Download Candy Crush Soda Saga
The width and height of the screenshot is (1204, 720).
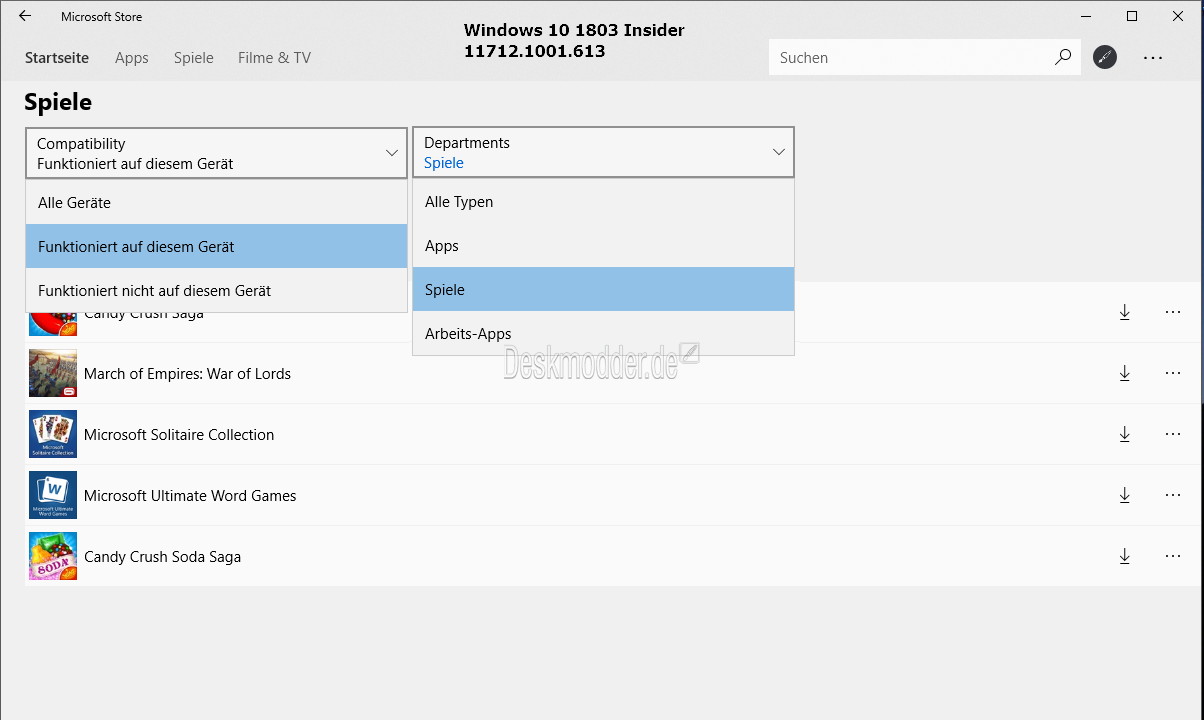point(1125,556)
